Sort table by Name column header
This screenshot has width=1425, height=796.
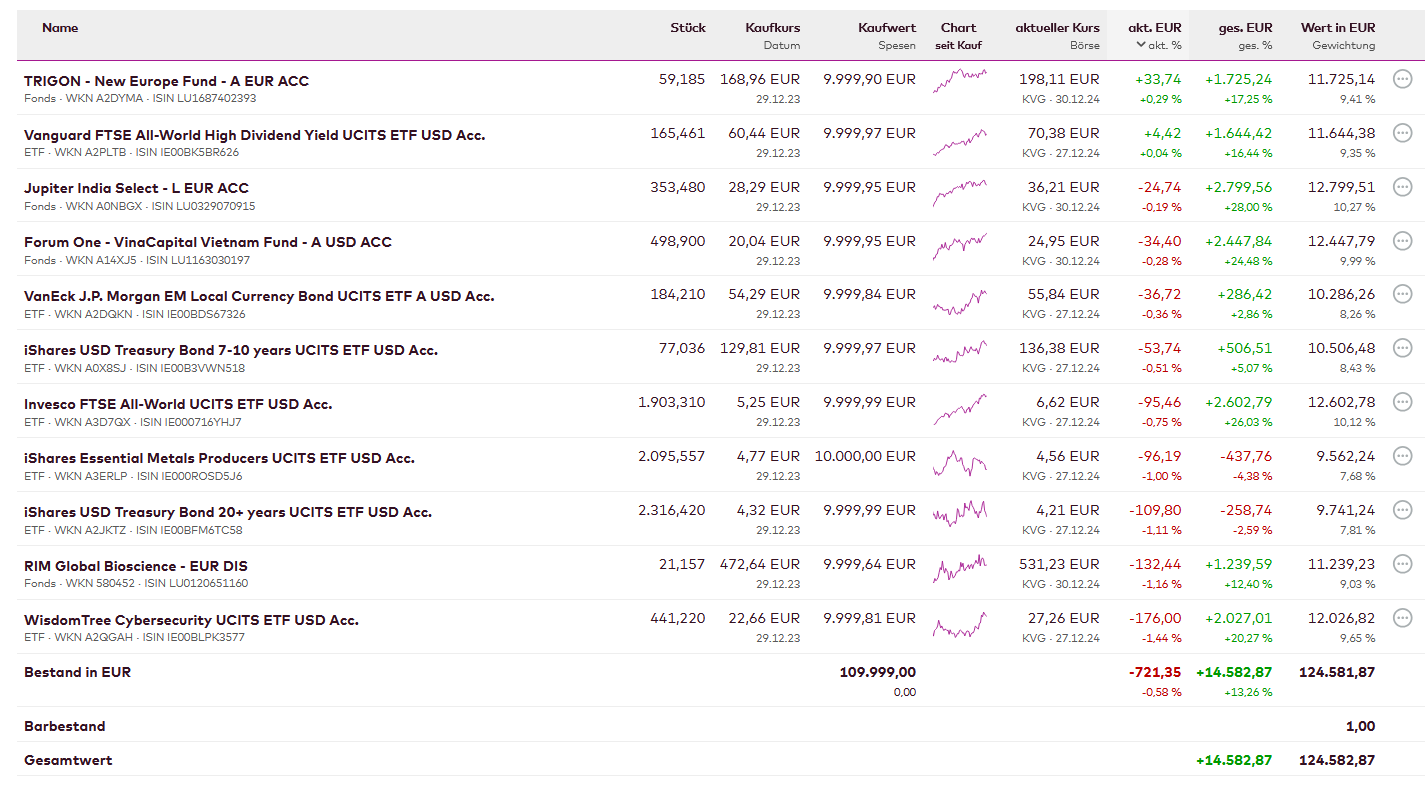click(60, 28)
